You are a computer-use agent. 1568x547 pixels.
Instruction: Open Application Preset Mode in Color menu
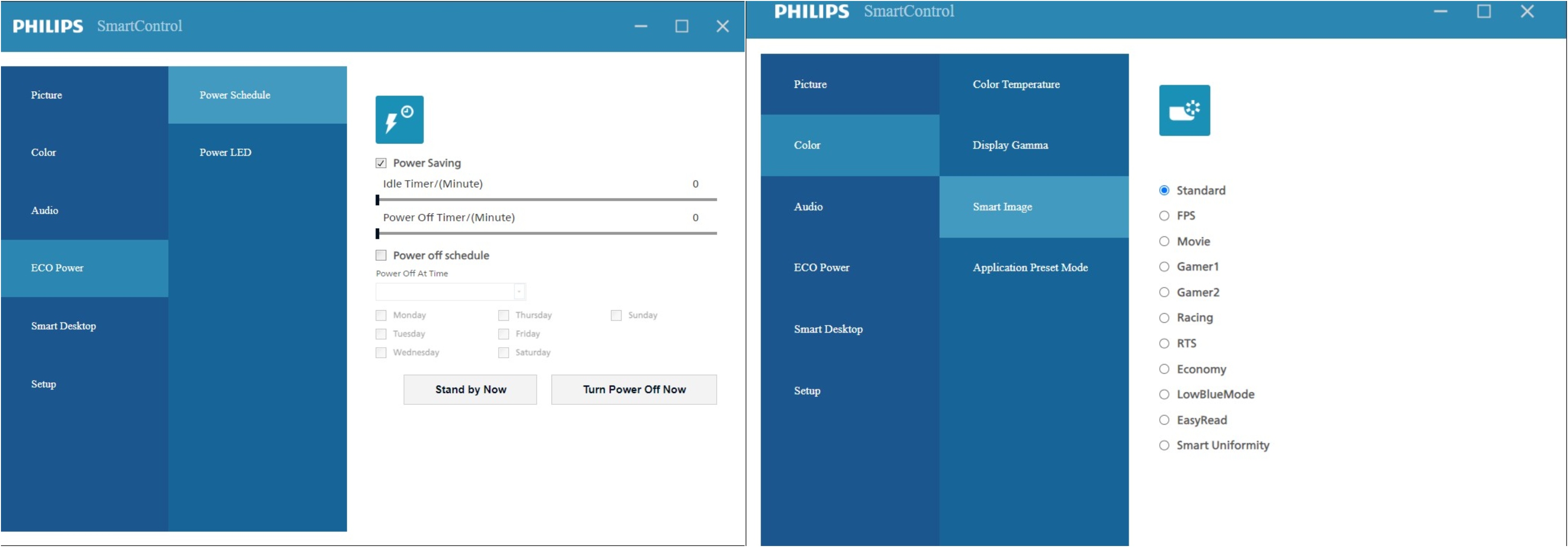click(1029, 267)
